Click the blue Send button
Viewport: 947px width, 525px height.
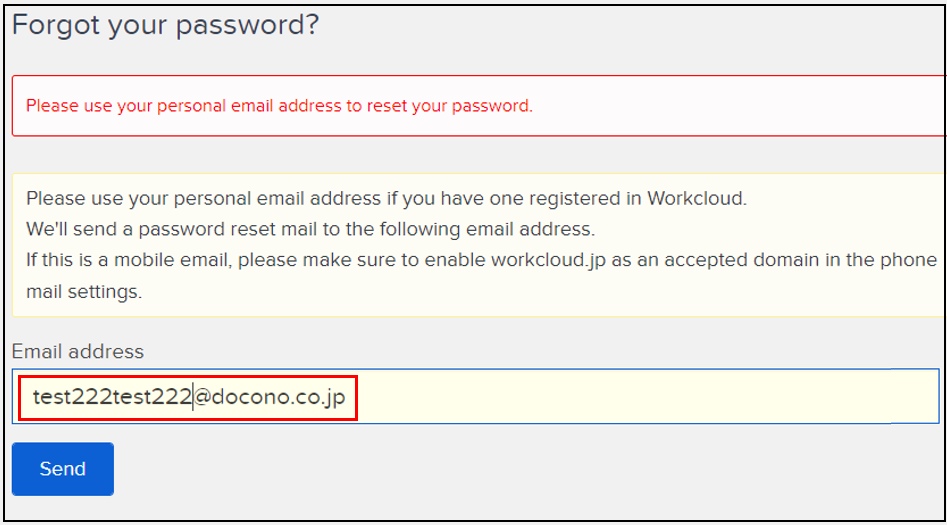coord(63,469)
